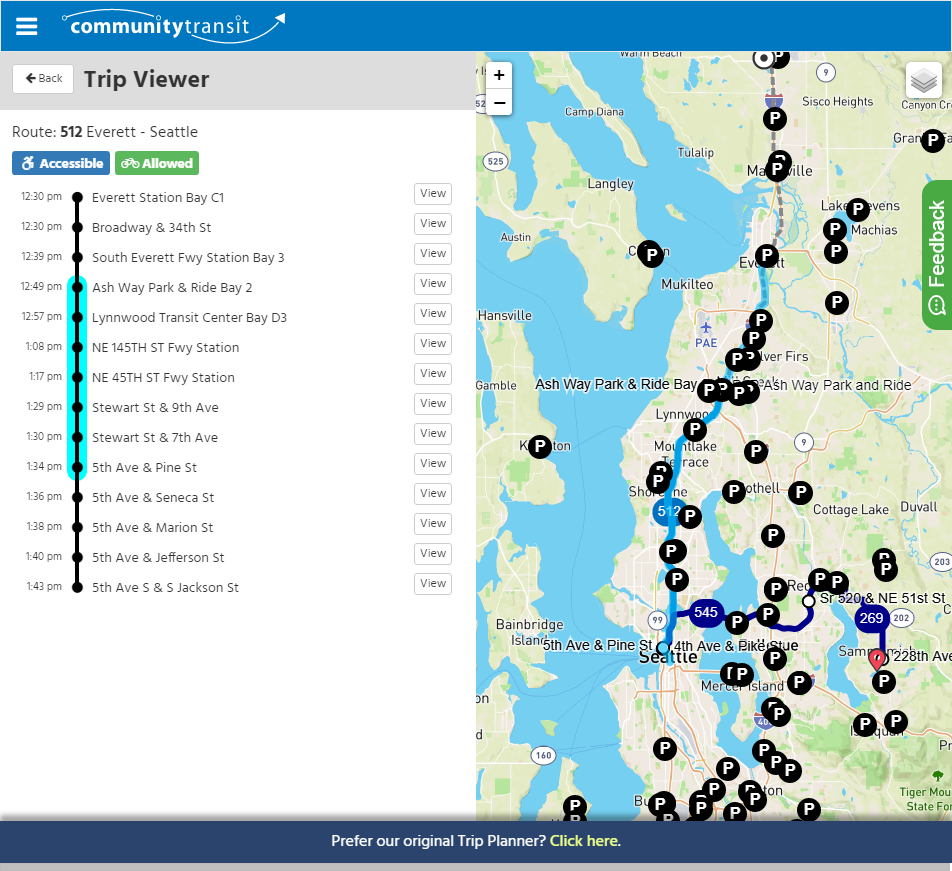Open the original Trip Planner via Click here
The width and height of the screenshot is (952, 871).
tap(583, 841)
